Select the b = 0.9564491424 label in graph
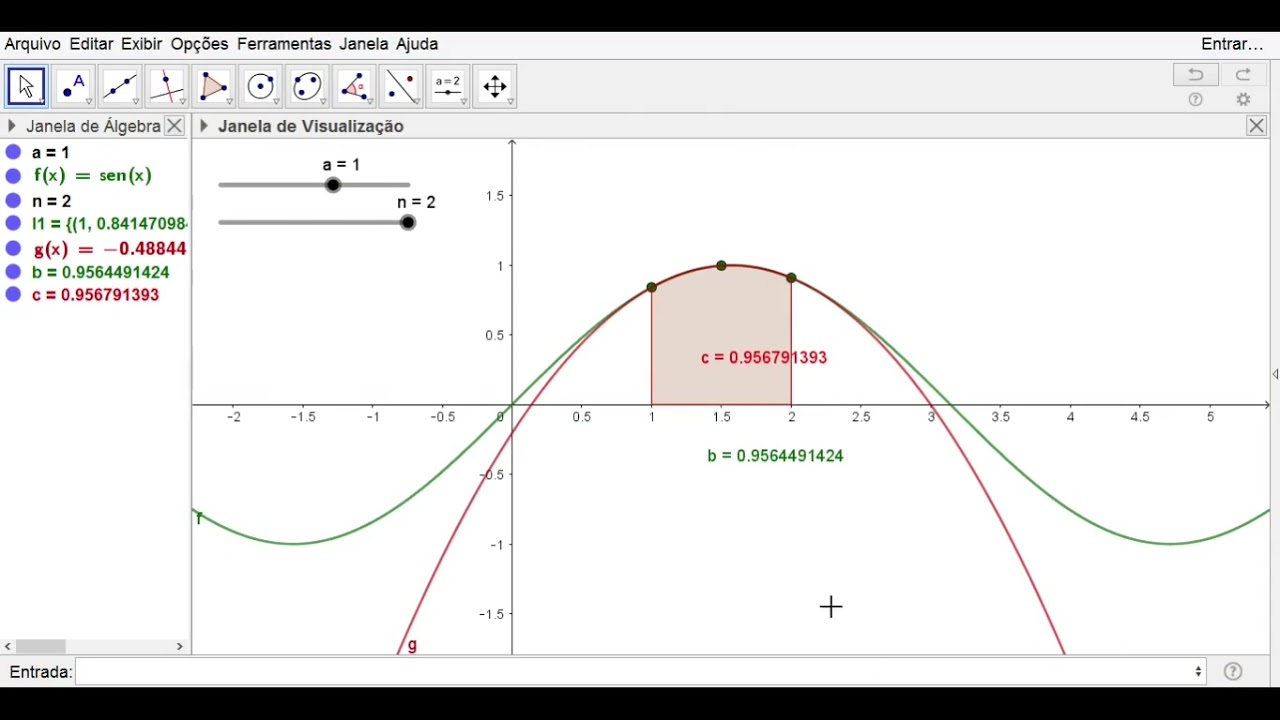Image resolution: width=1280 pixels, height=720 pixels. 775,456
